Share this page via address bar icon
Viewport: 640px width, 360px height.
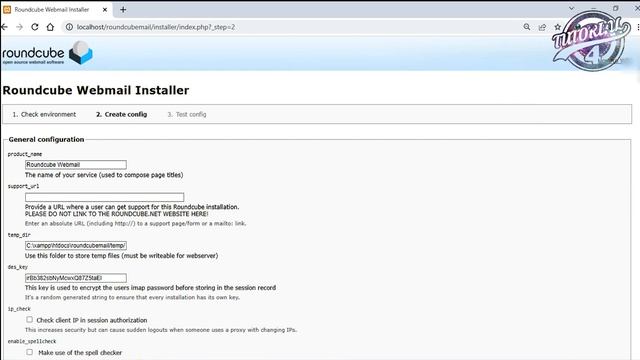(542, 27)
